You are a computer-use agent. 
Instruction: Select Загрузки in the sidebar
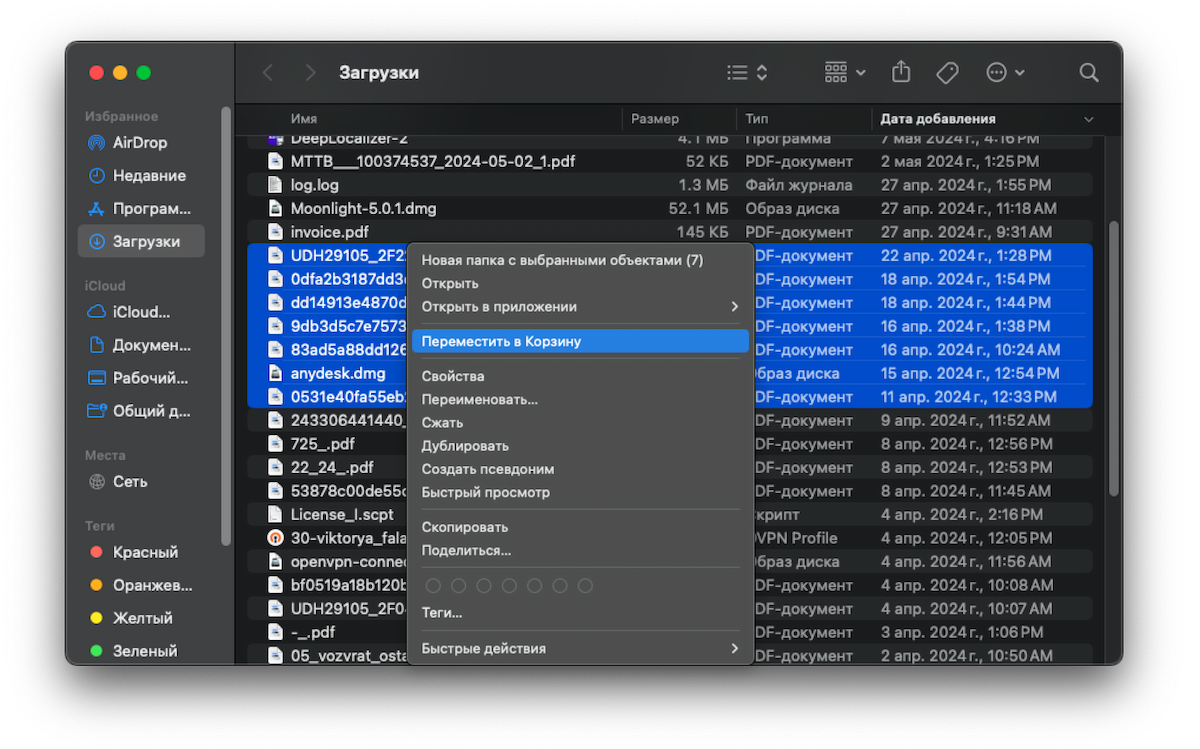tap(141, 241)
